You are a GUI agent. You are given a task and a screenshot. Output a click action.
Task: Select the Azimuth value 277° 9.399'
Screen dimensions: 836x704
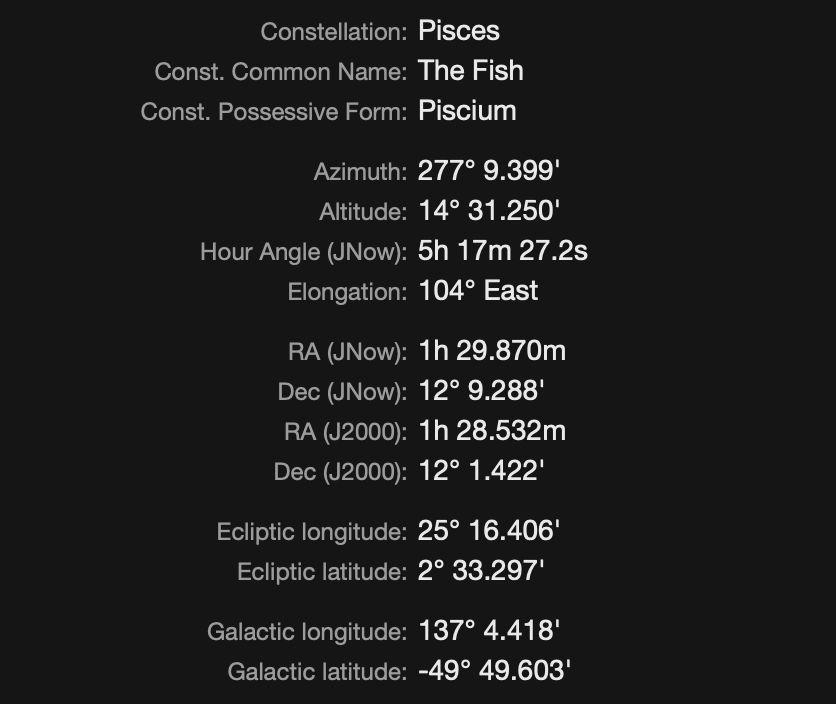[488, 171]
